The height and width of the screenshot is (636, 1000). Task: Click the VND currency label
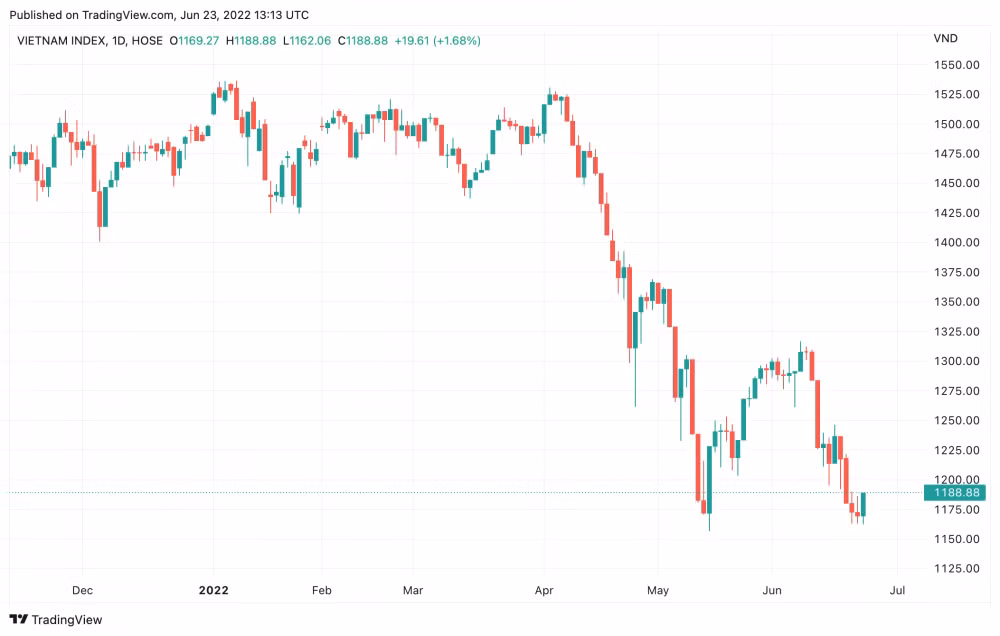(945, 38)
